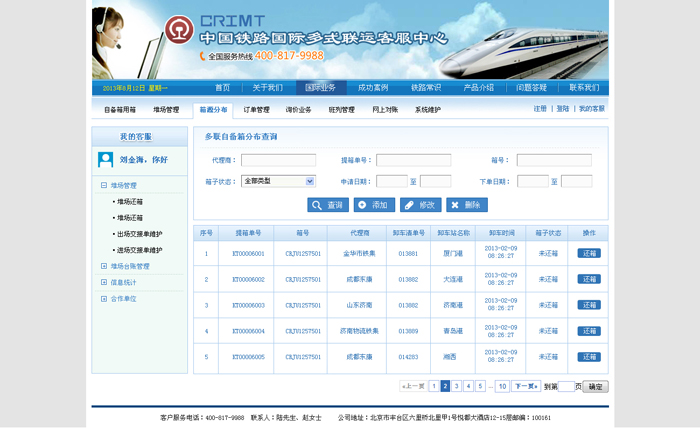Open the 箱子状态 dropdown list

pos(309,182)
